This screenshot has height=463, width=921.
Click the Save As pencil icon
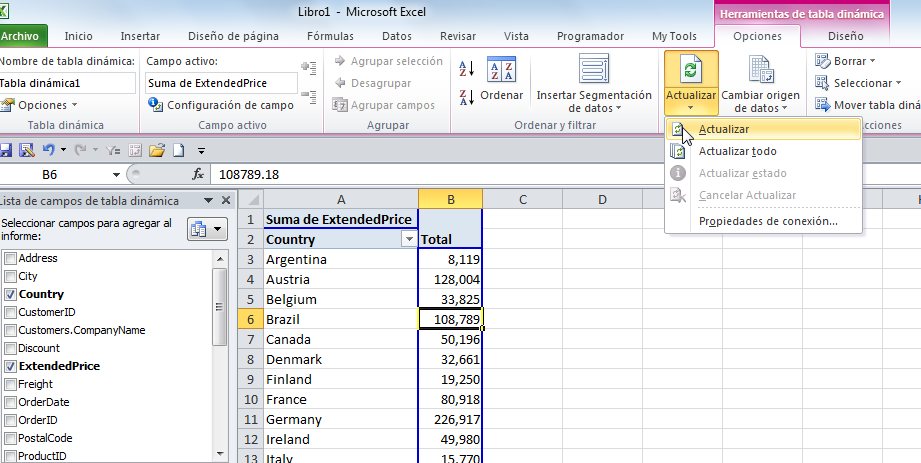[x=26, y=150]
